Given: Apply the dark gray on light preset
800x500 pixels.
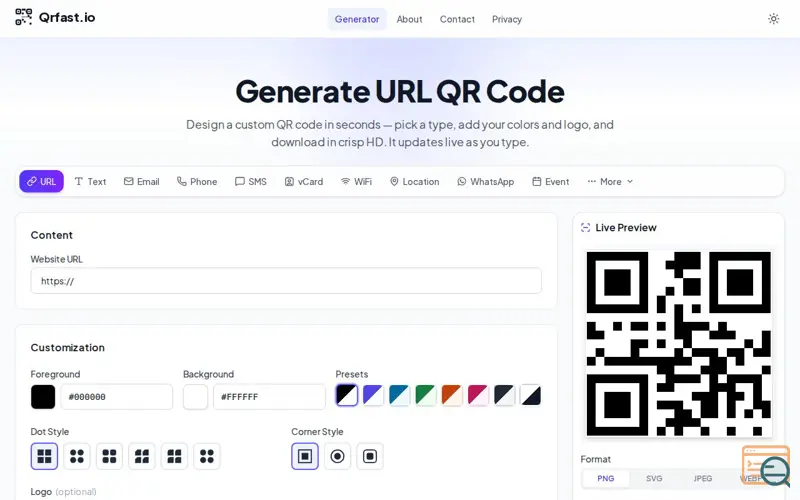Looking at the screenshot, I should (504, 395).
